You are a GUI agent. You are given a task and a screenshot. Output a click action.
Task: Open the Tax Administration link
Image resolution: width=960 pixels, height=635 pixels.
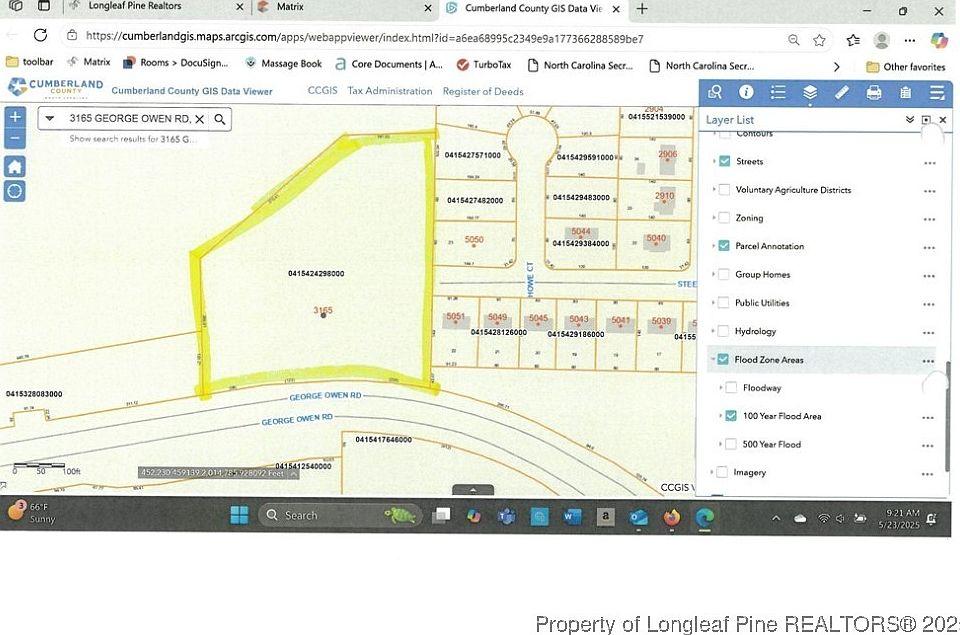389,91
